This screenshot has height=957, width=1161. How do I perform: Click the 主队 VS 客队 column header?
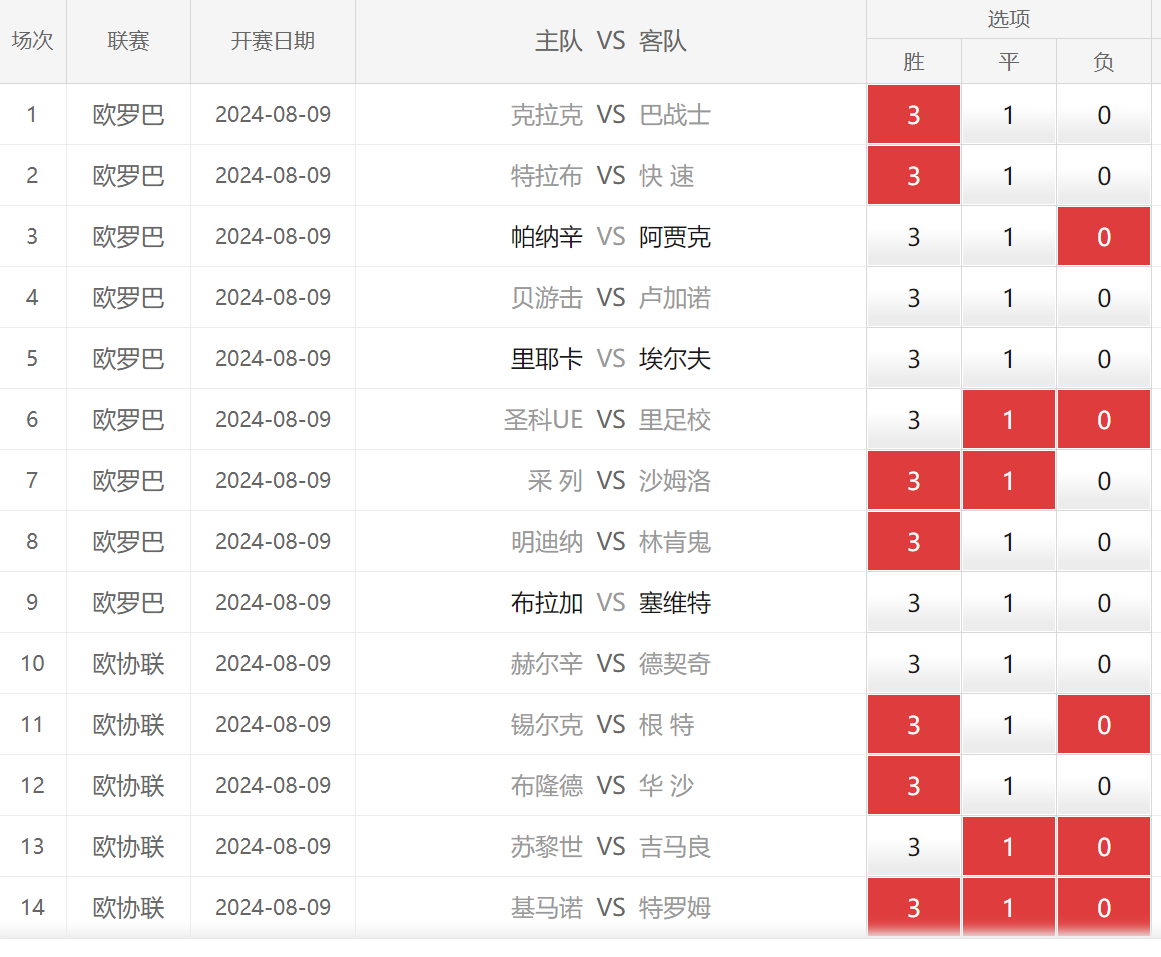(611, 41)
